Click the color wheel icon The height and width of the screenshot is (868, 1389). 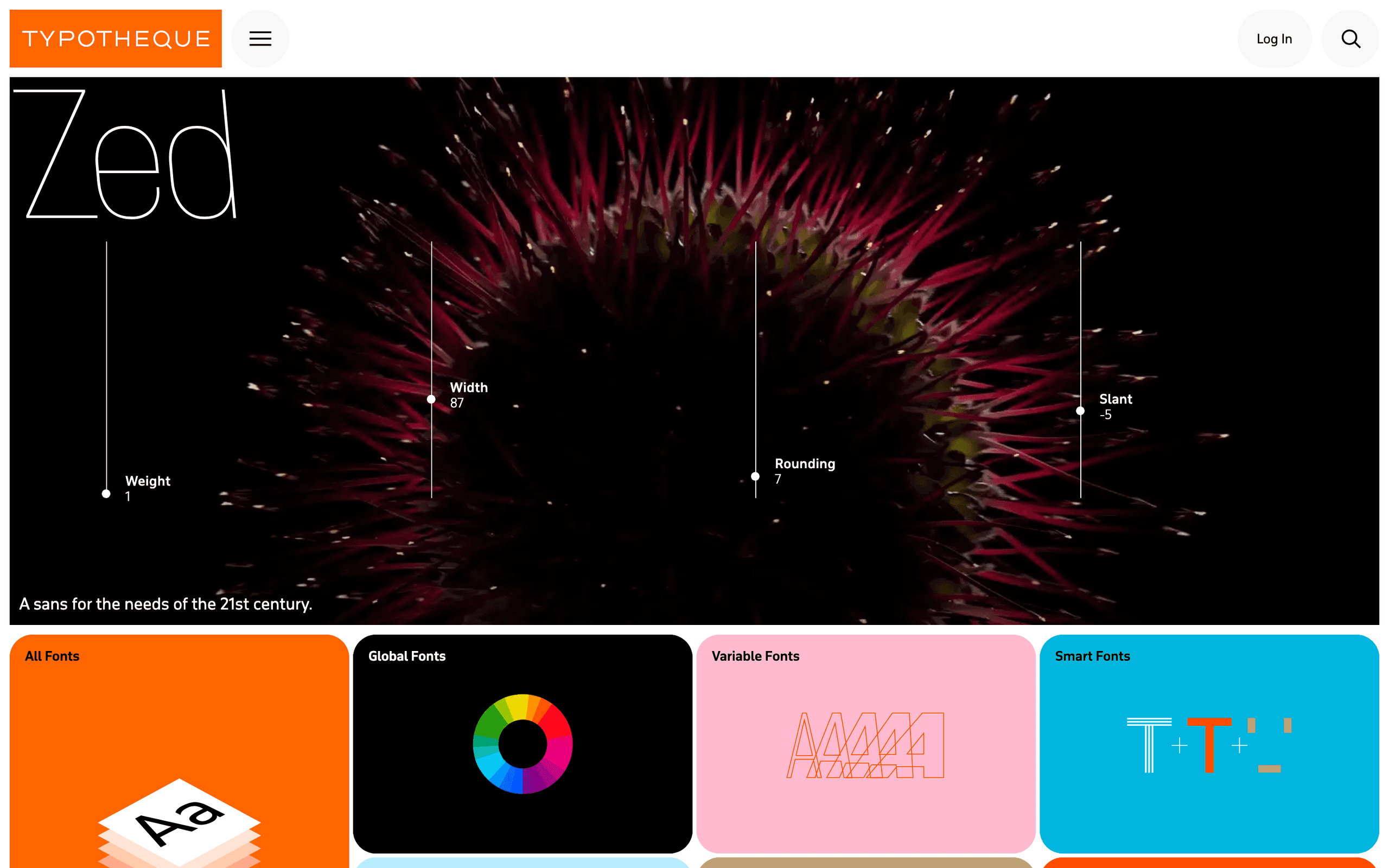523,744
